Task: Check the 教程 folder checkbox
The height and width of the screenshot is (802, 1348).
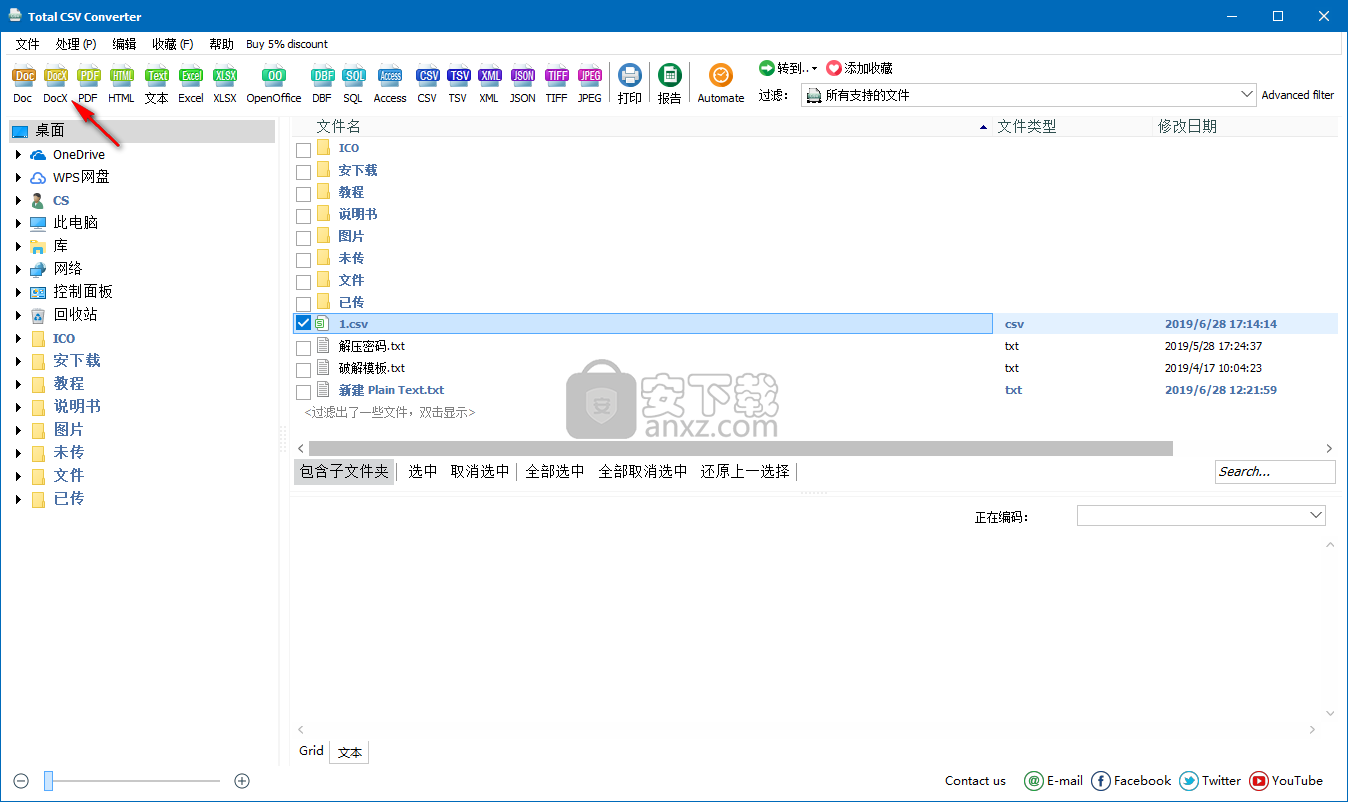Action: pyautogui.click(x=303, y=194)
